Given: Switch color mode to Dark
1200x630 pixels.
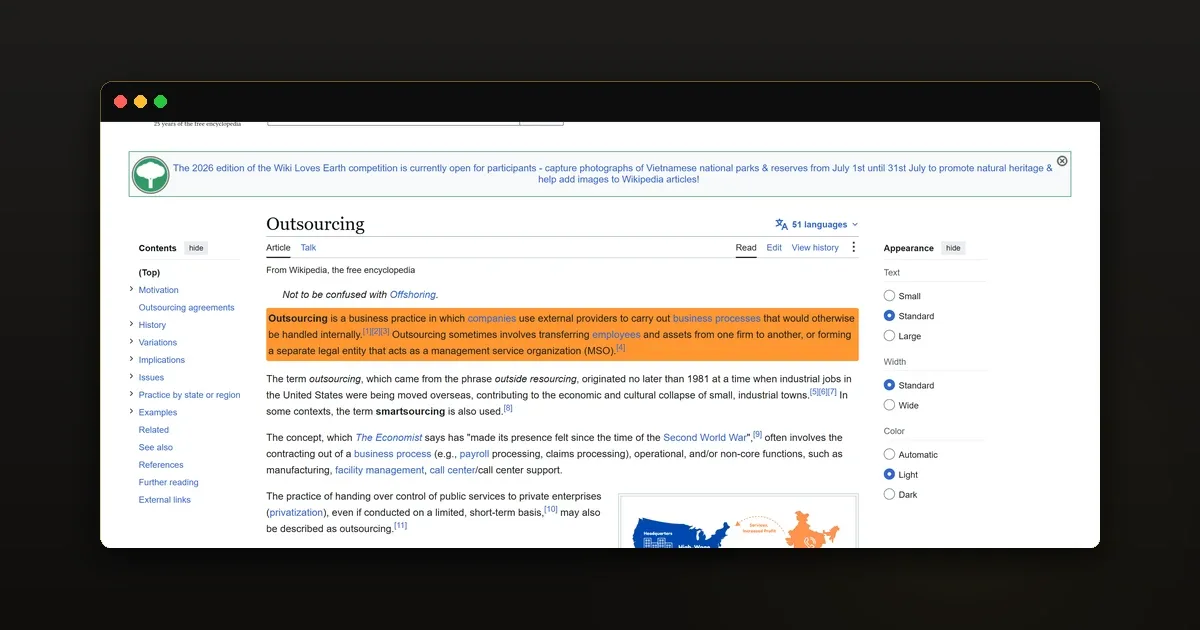Looking at the screenshot, I should (889, 494).
